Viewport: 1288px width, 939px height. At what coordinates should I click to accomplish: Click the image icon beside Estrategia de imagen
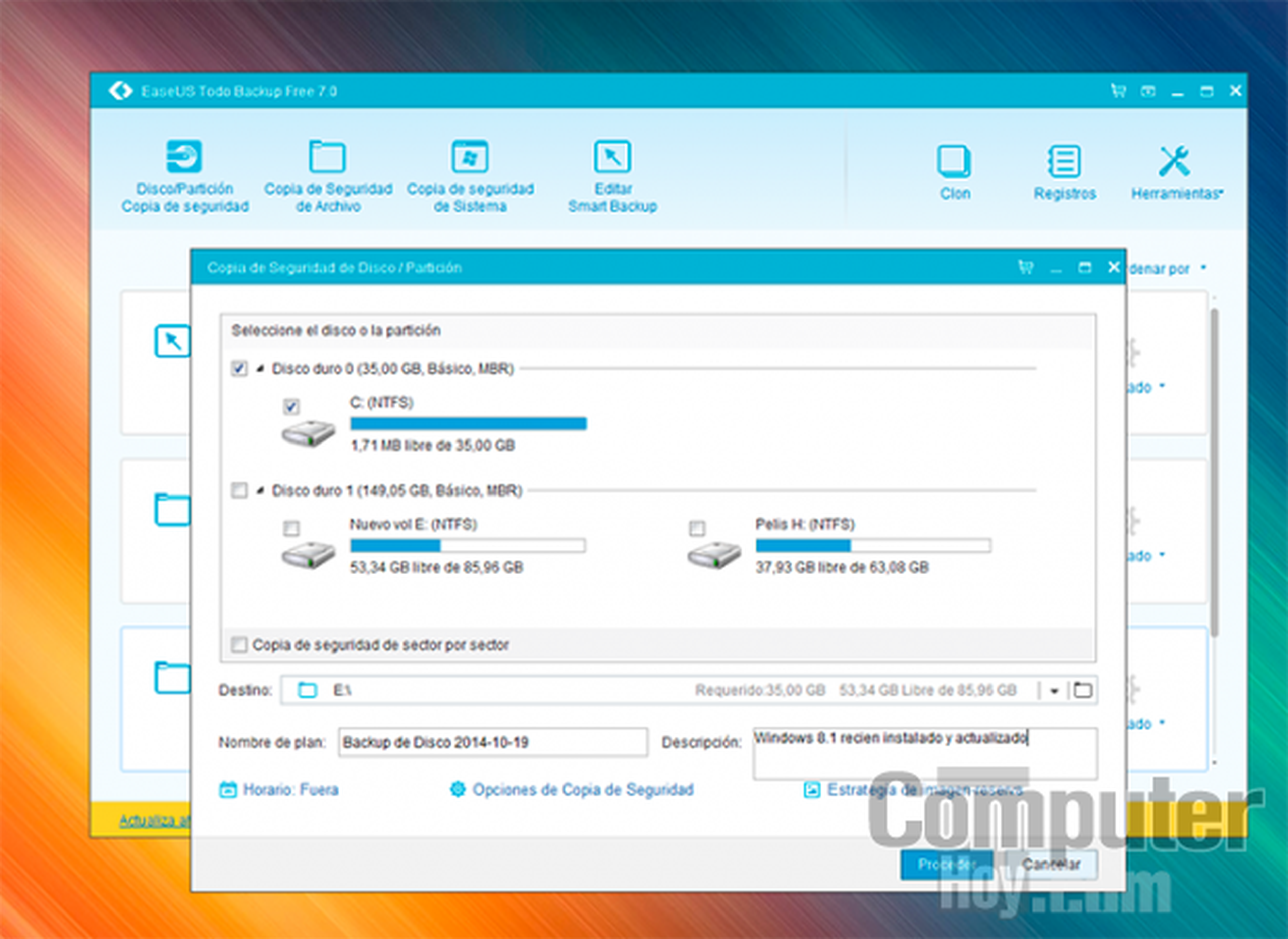(x=812, y=789)
